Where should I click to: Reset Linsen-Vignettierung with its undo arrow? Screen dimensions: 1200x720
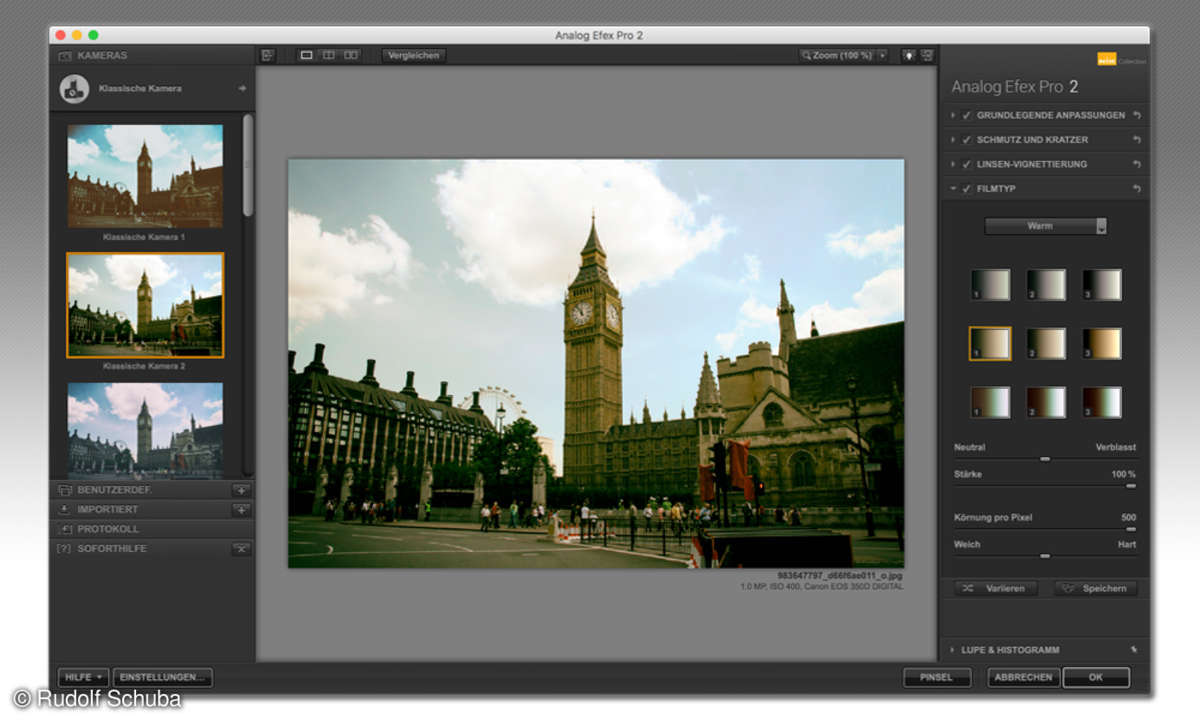1137,164
